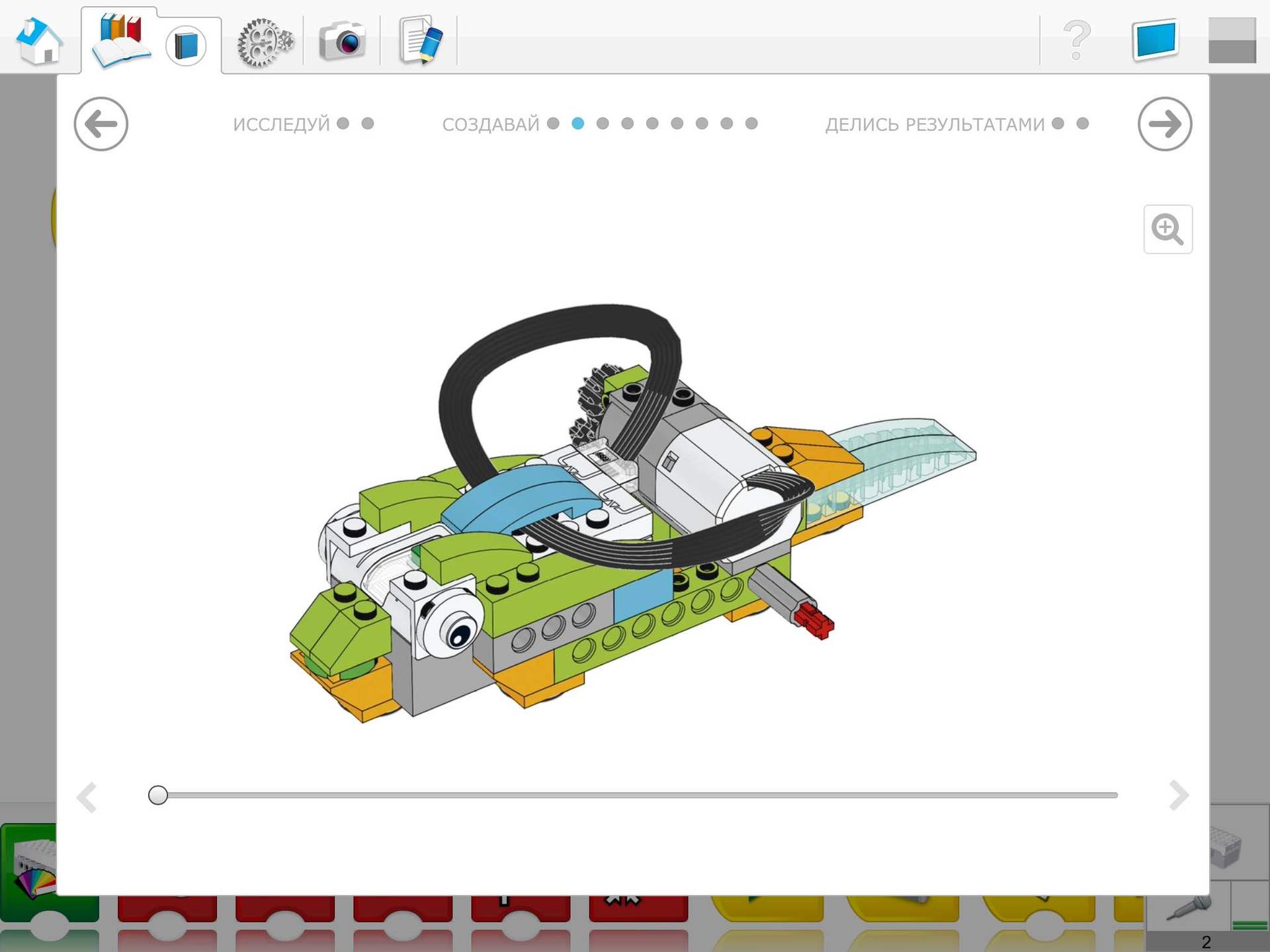Select the last ДЕЛИСЬ РЕЗУЛЬТАТАМИ dot

point(1083,122)
